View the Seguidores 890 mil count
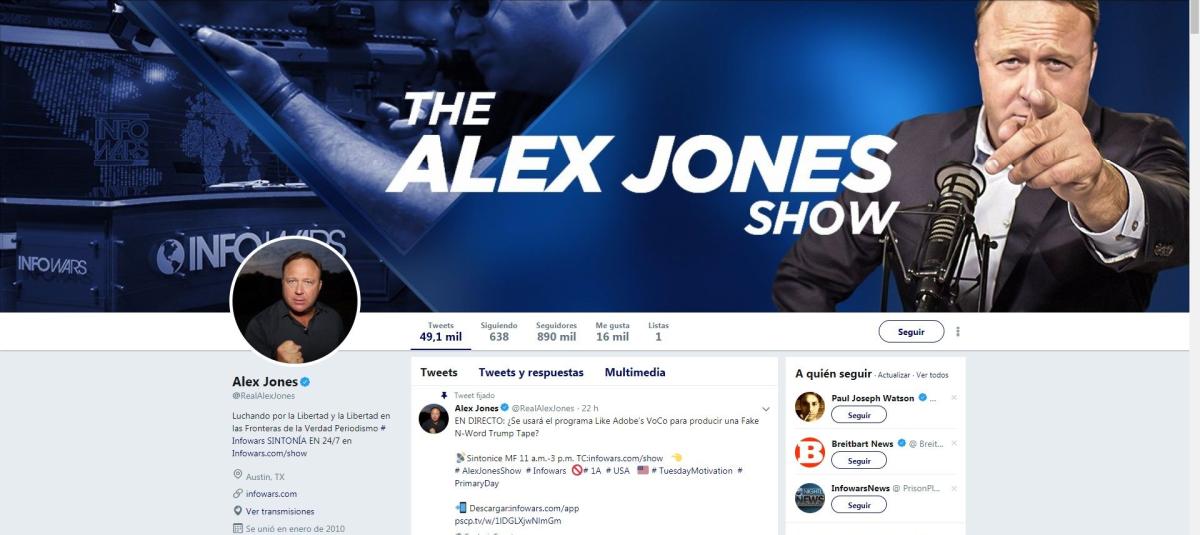 (x=556, y=332)
